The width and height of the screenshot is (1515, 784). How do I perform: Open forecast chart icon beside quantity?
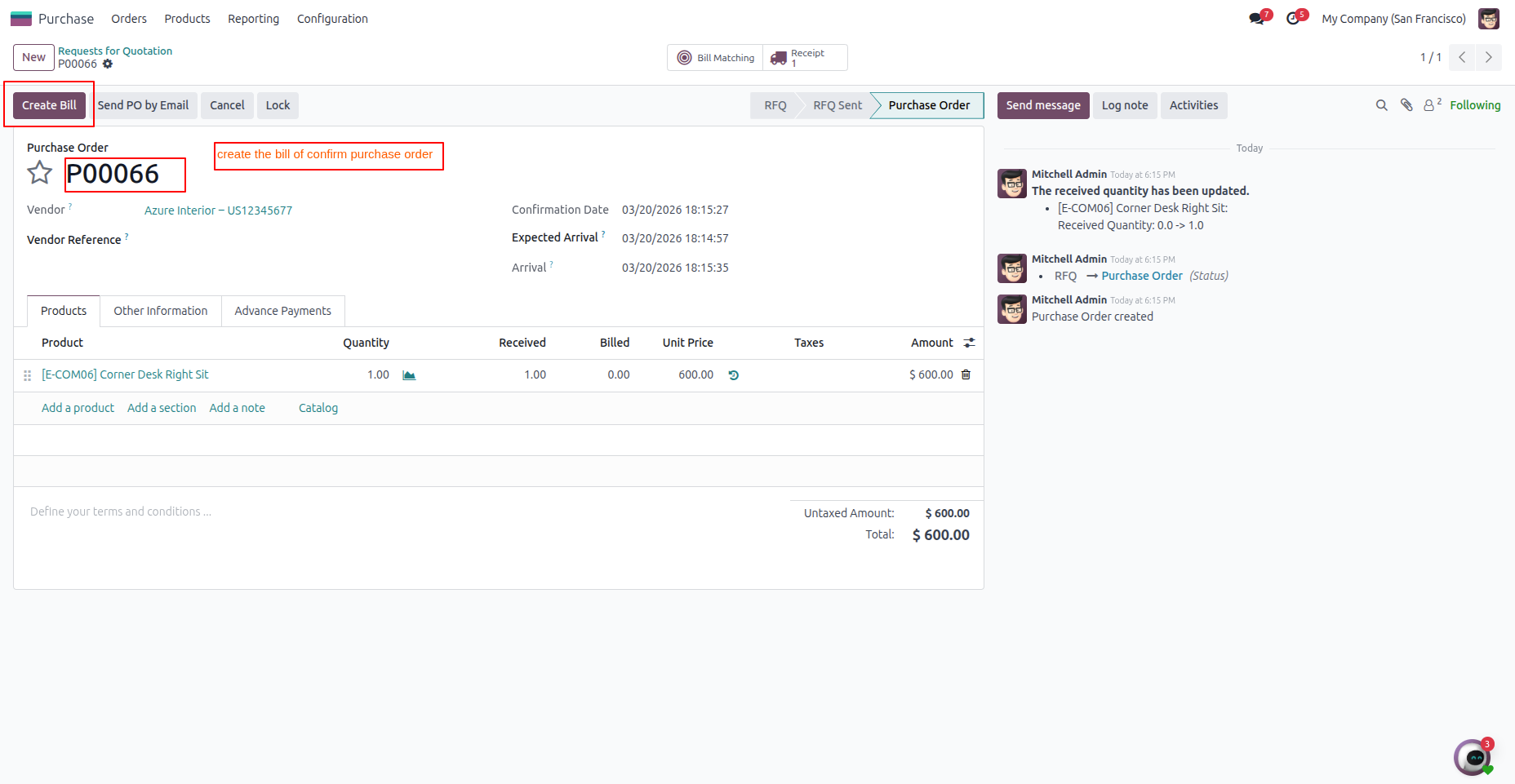[409, 375]
